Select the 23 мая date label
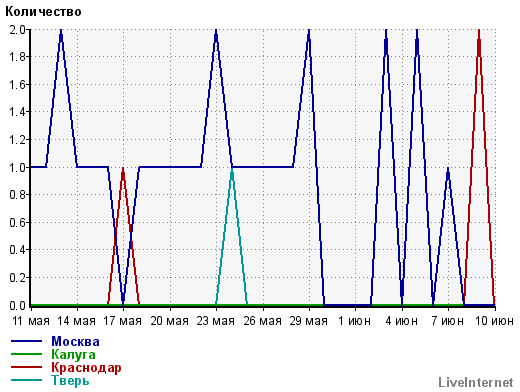Screen dimensions: 520x392 (216, 321)
